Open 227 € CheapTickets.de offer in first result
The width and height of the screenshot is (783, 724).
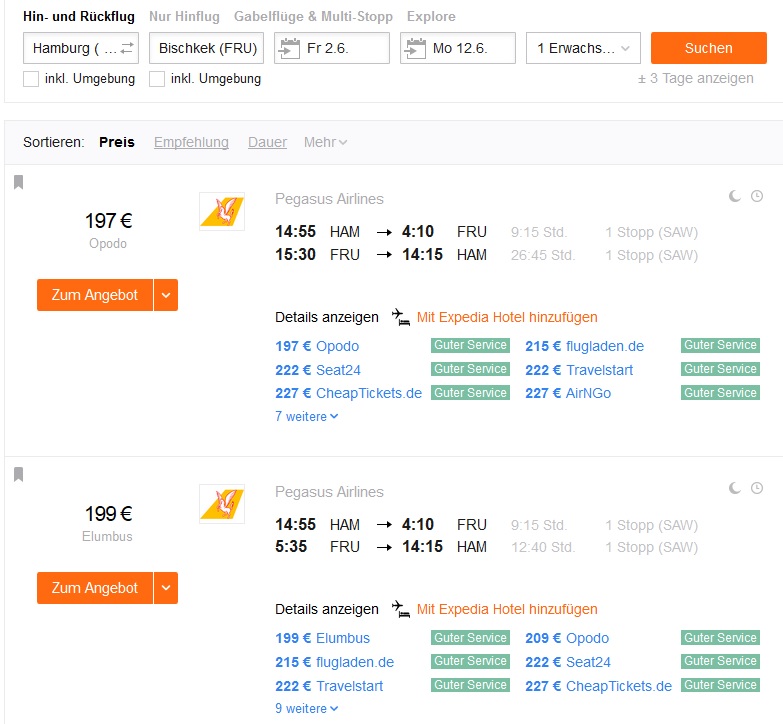click(349, 393)
